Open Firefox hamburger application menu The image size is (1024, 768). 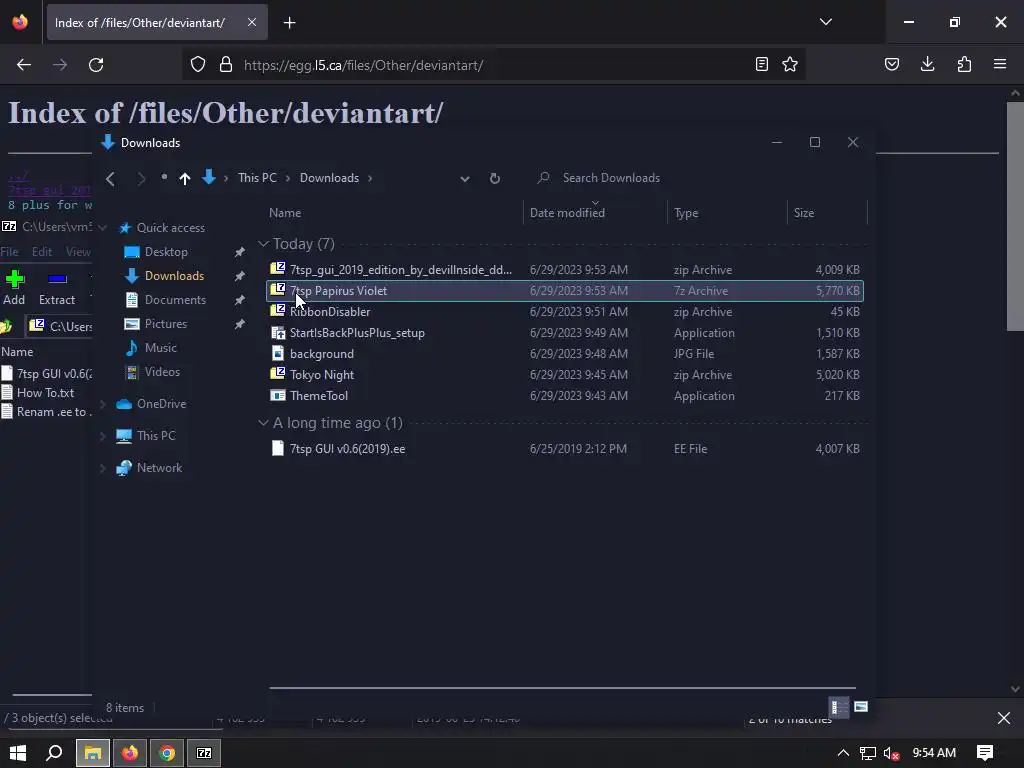(1000, 64)
